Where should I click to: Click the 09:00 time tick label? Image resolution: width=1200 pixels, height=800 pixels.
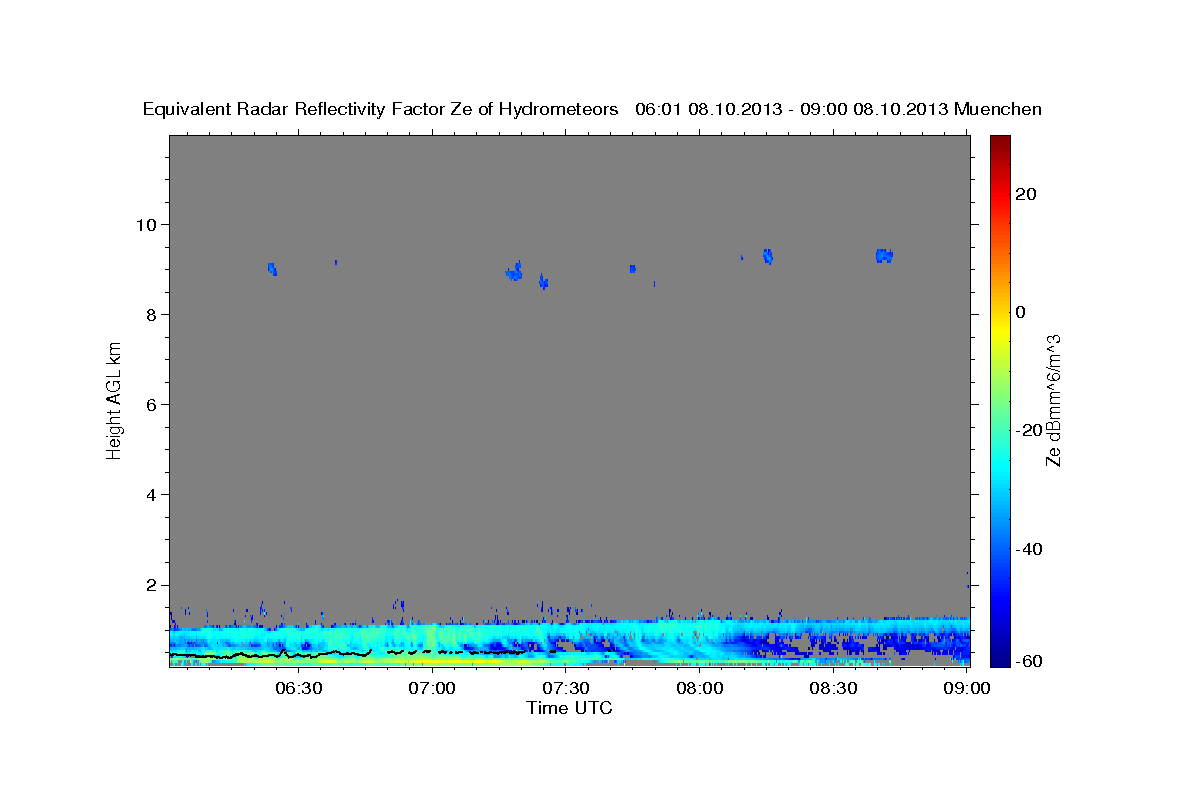tap(968, 688)
